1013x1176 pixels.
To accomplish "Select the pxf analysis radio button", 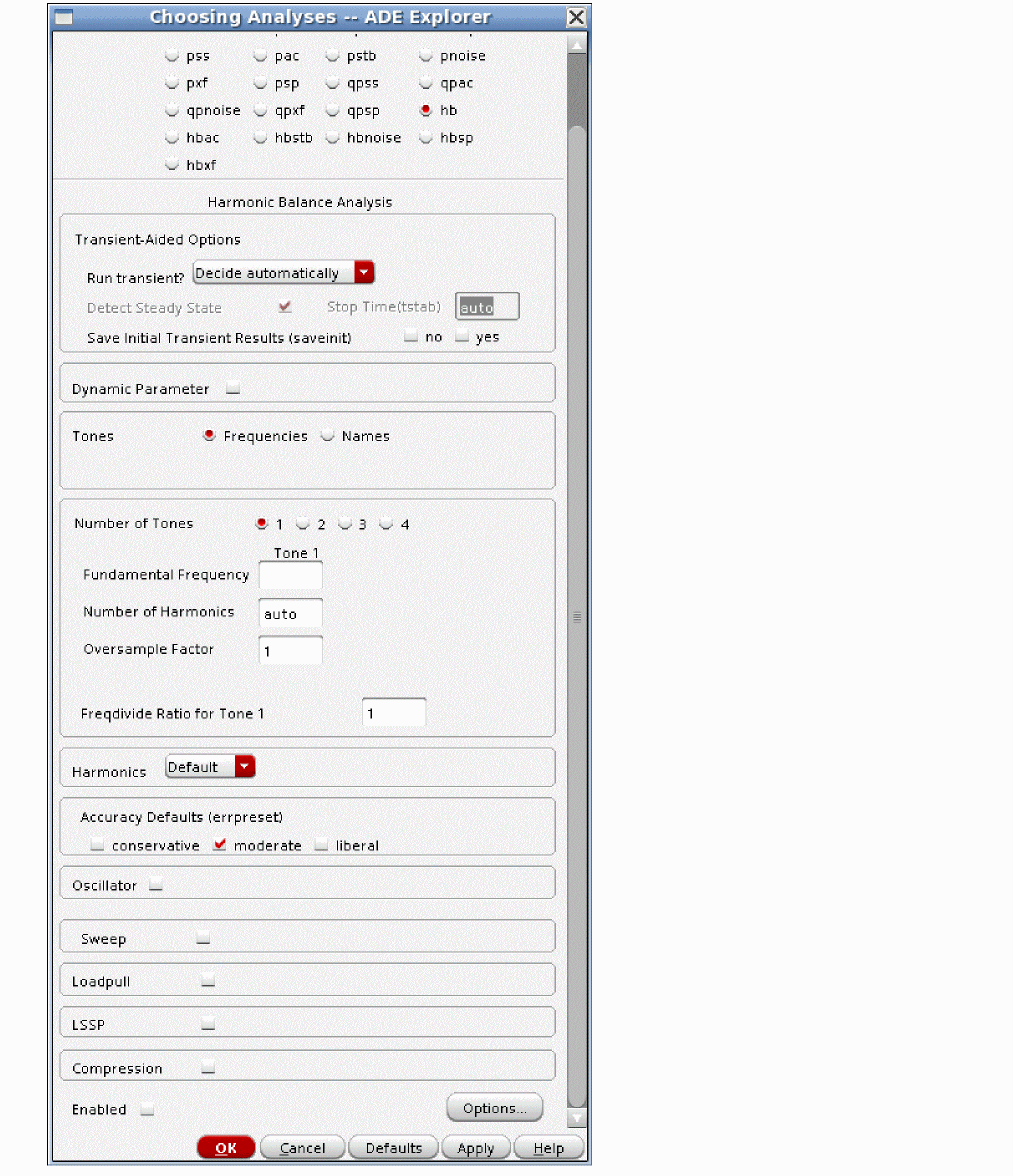I will pos(172,83).
